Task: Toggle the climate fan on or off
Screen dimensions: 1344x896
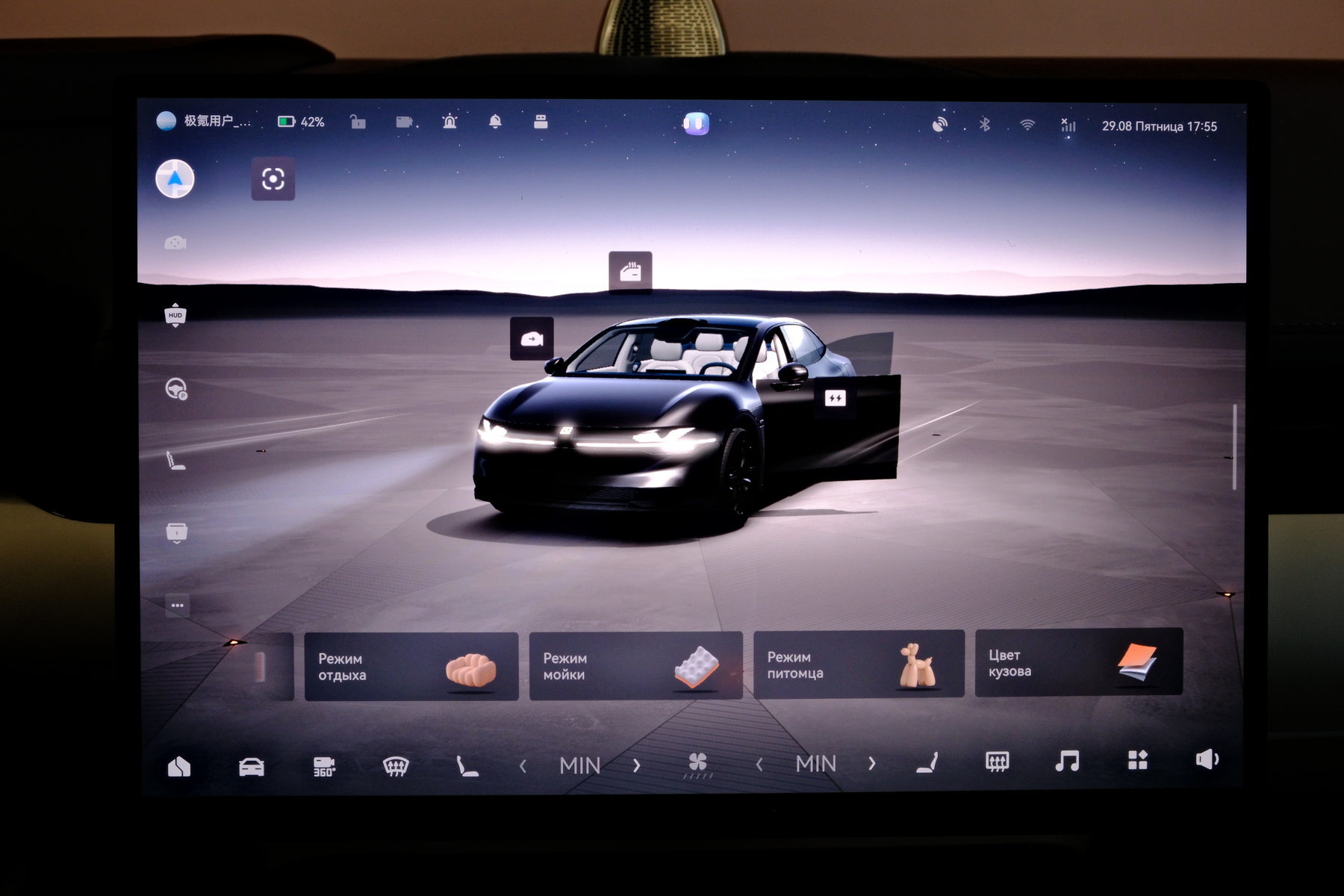Action: [697, 764]
